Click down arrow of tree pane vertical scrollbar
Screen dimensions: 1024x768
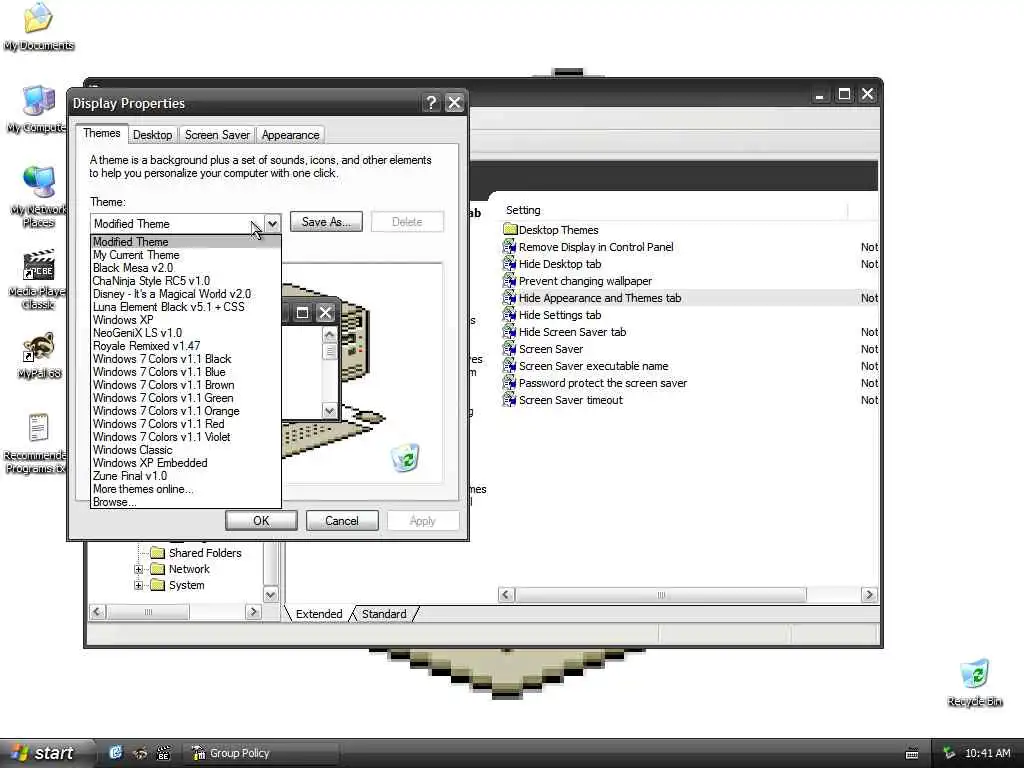(x=270, y=594)
